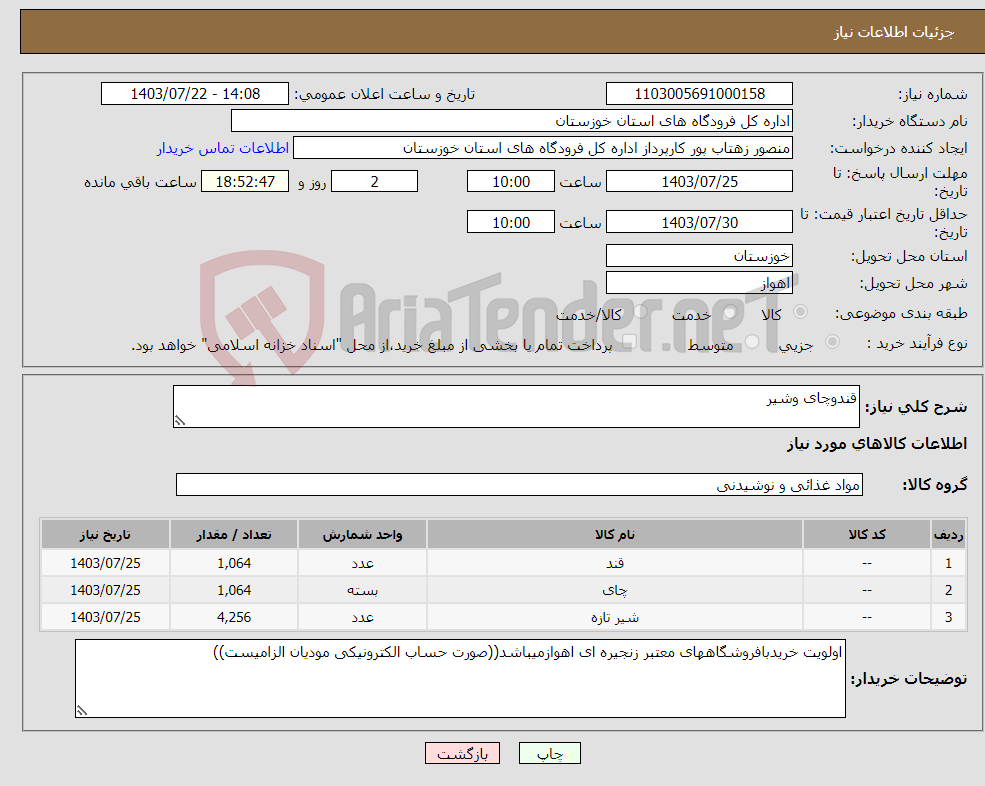Click the heading اطلاعات کالاهای مورد نیاز
This screenshot has width=985, height=786.
click(877, 444)
